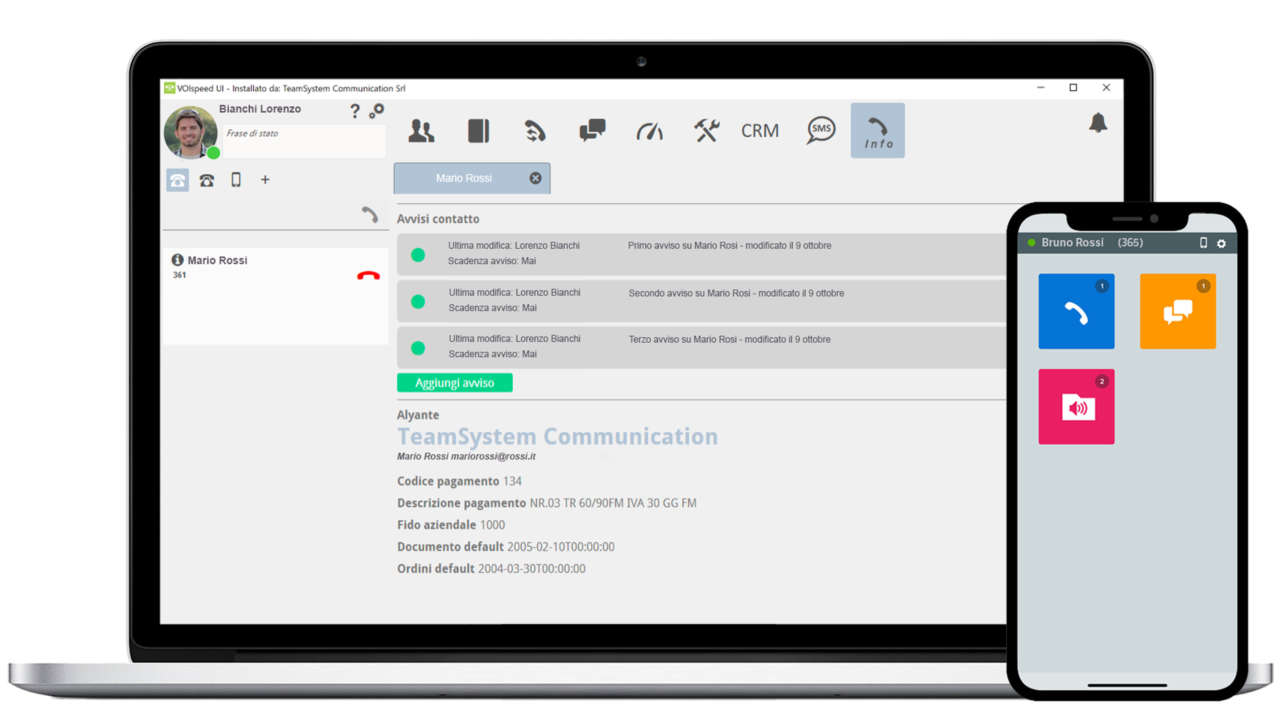
Task: Toggle the desk phone device icon
Action: pyautogui.click(x=207, y=180)
